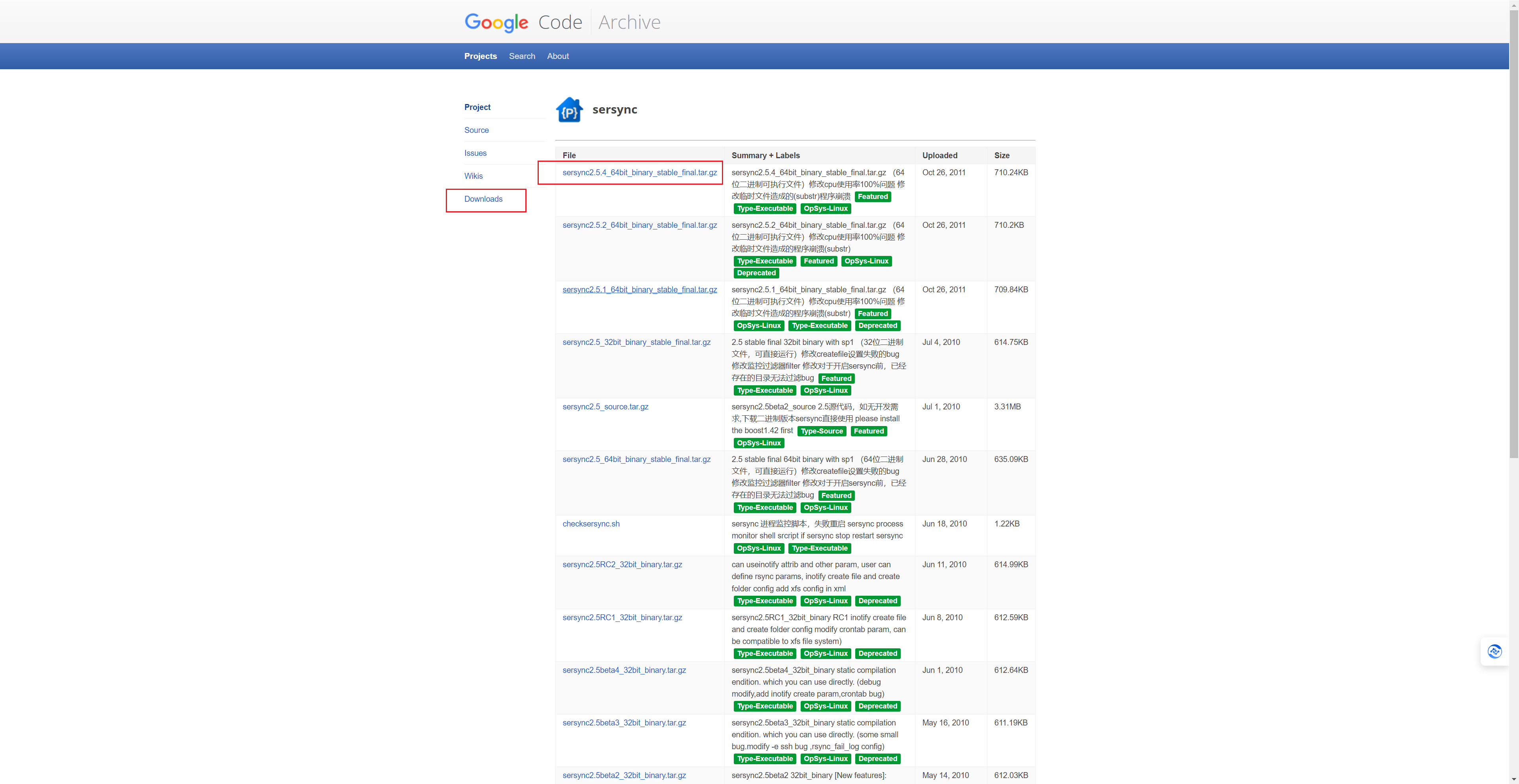Download sersync2.5RC2_32bit_binary.tar.gz
This screenshot has width=1519, height=784.
(621, 565)
